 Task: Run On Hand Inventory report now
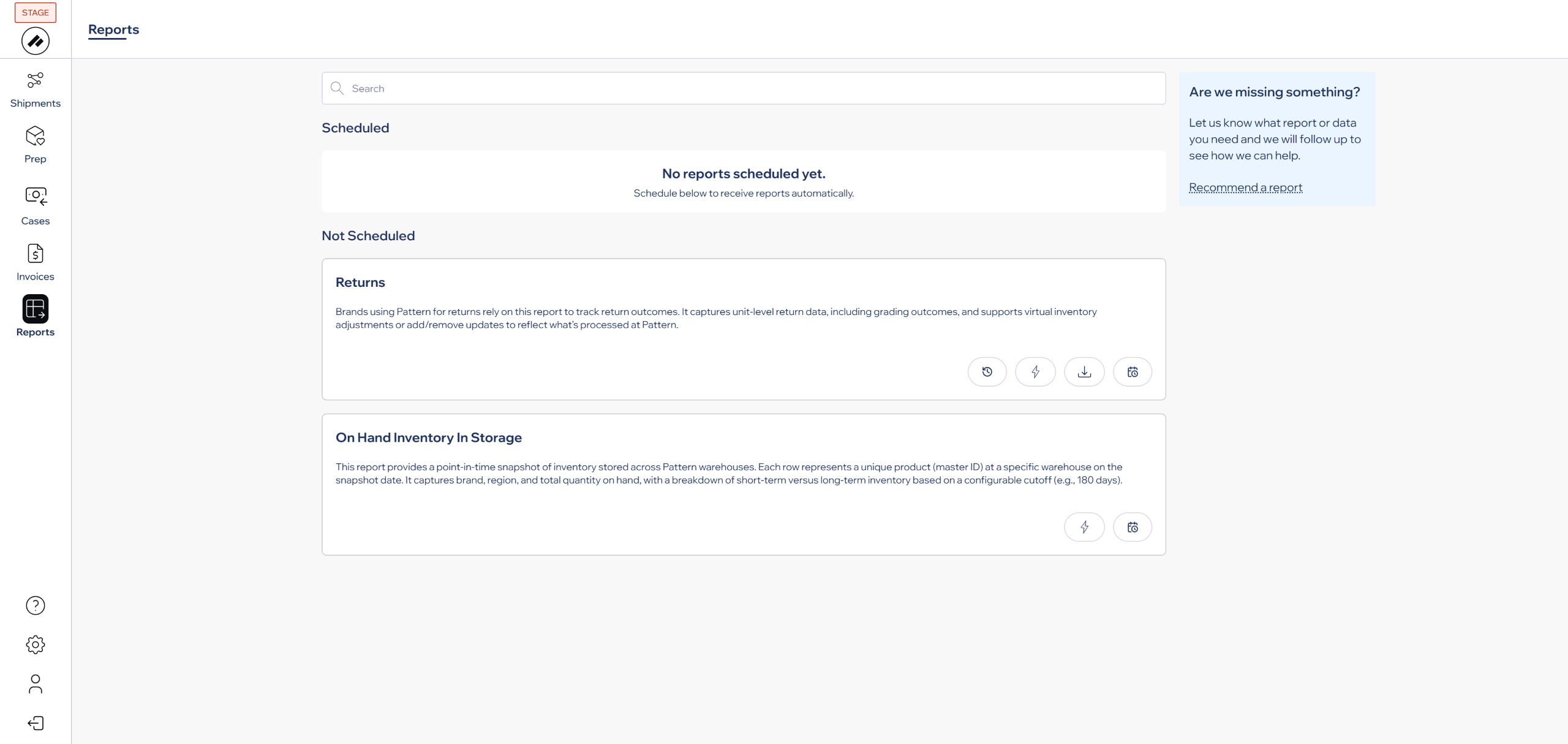pyautogui.click(x=1084, y=527)
